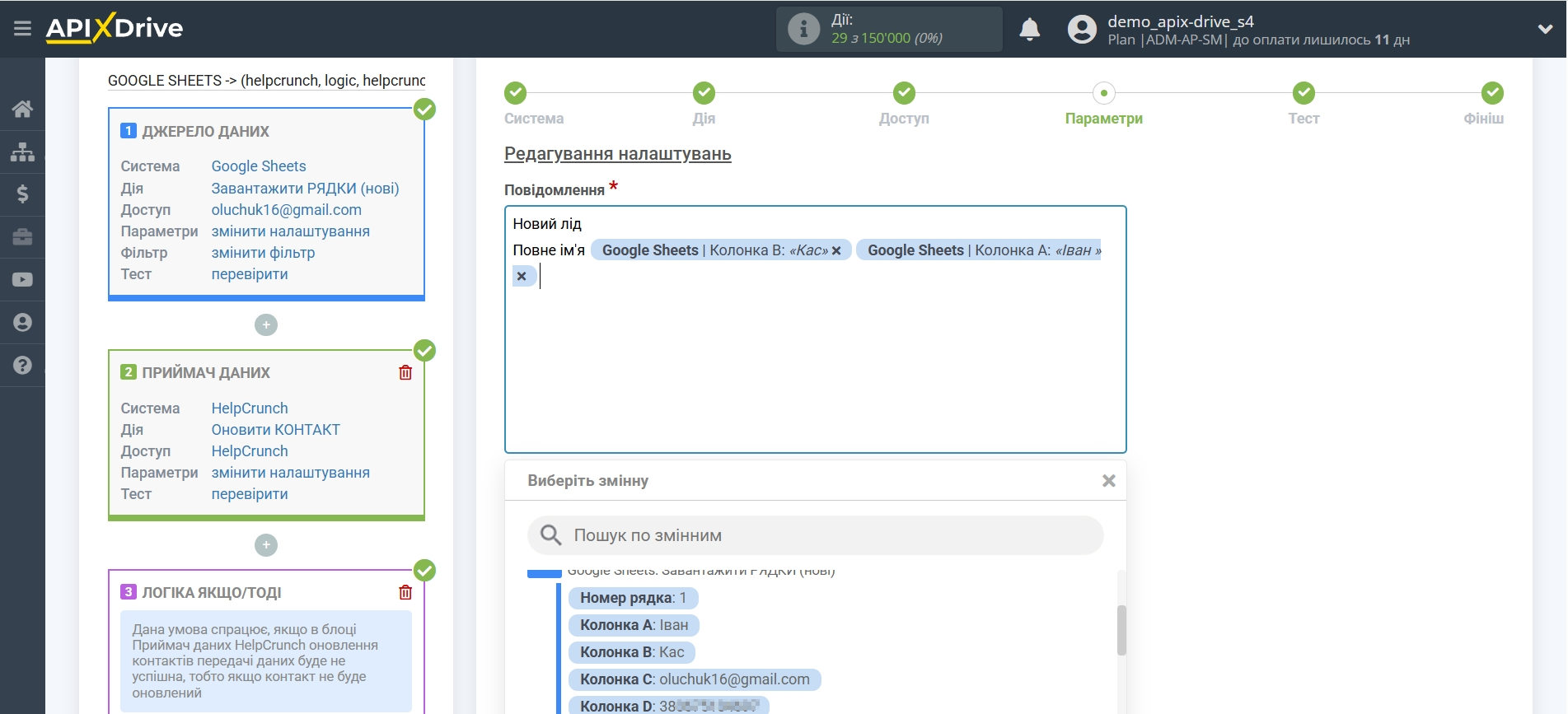The image size is (1568, 714).
Task: Open the actions info icon
Action: pos(803,29)
